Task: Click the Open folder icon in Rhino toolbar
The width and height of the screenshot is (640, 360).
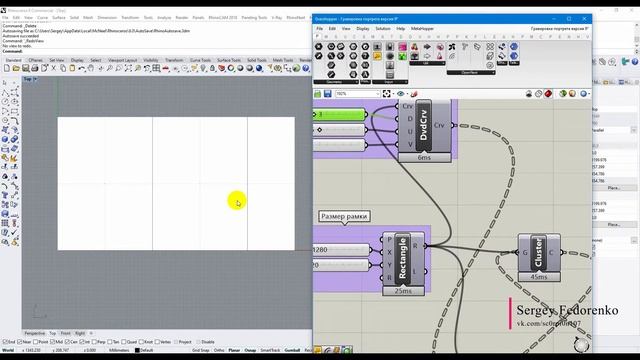Action: click(x=16, y=69)
